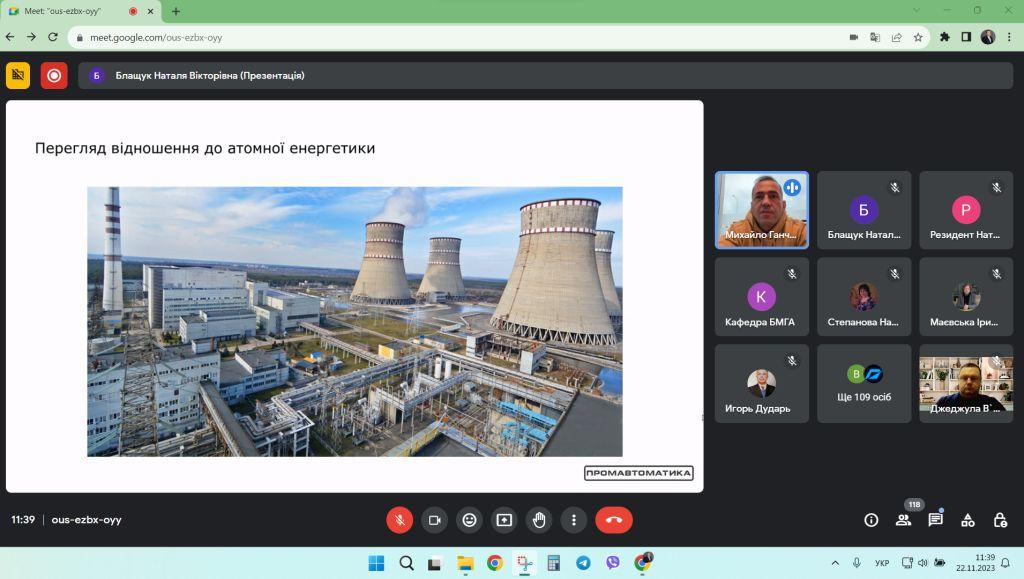The height and width of the screenshot is (579, 1024).
Task: Toggle the camera button
Action: point(434,520)
